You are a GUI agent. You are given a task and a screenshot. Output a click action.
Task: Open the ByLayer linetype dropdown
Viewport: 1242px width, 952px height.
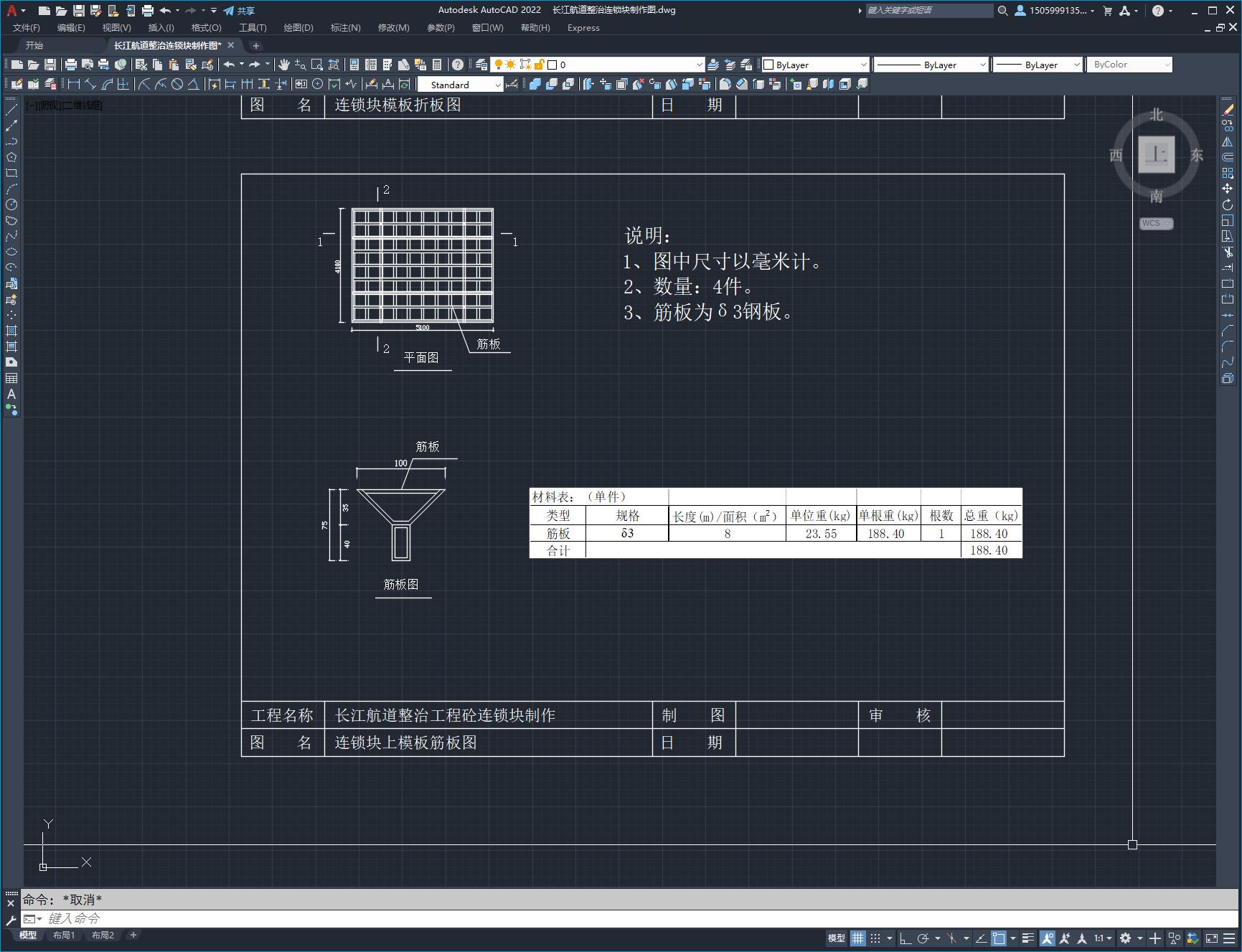[931, 65]
